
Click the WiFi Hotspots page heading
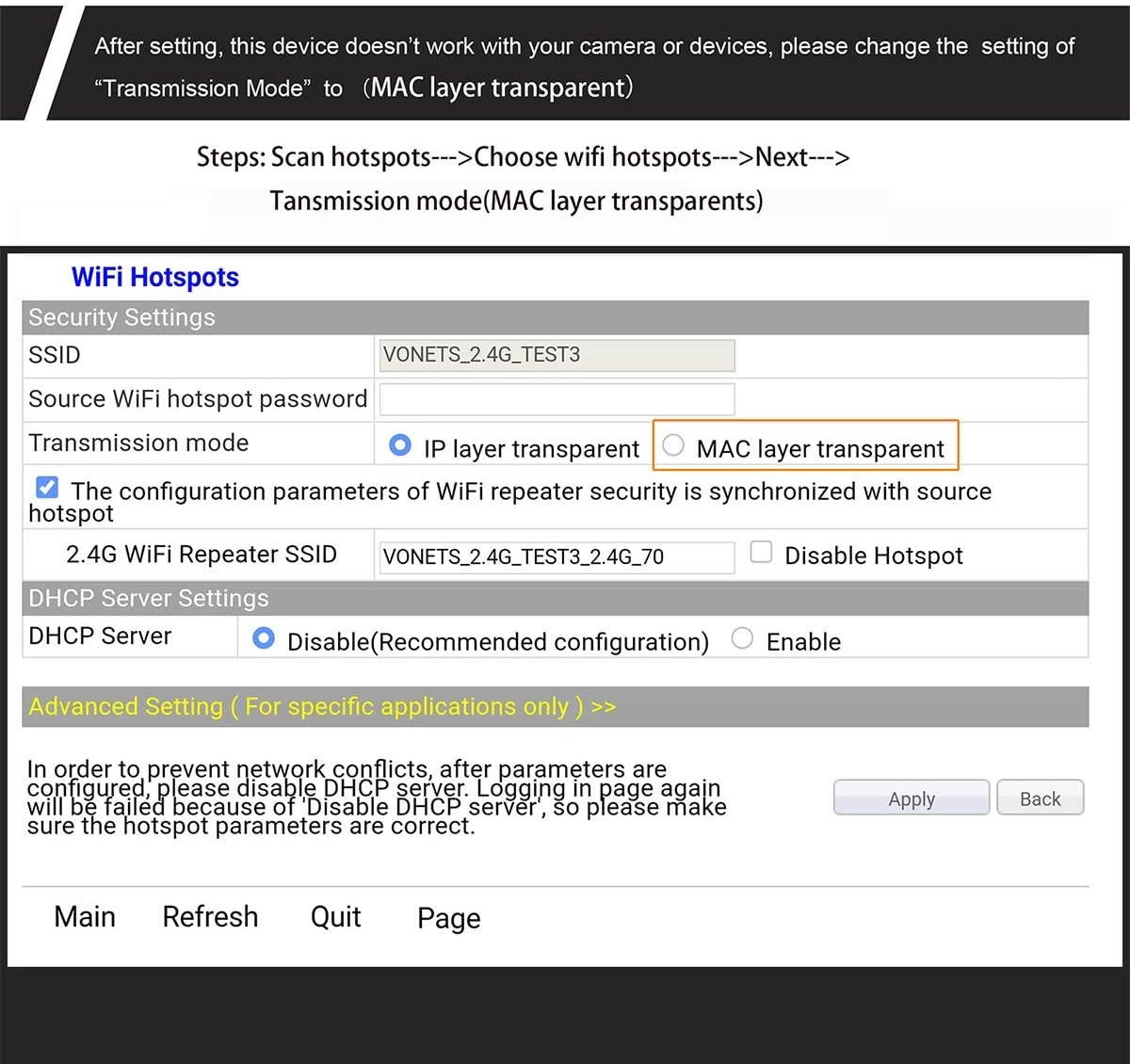tap(155, 277)
